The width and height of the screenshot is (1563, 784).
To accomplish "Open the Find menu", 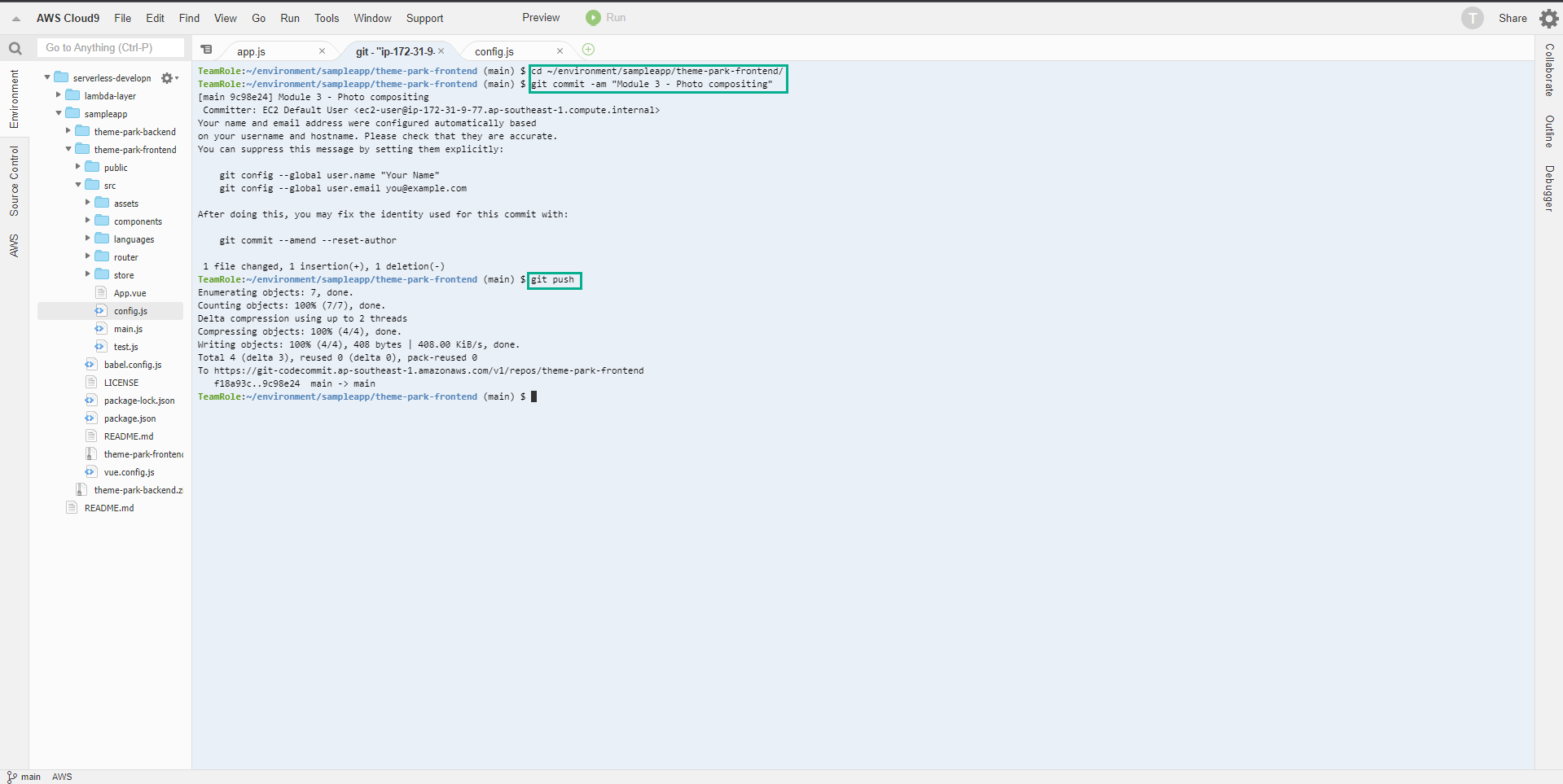I will pyautogui.click(x=189, y=18).
